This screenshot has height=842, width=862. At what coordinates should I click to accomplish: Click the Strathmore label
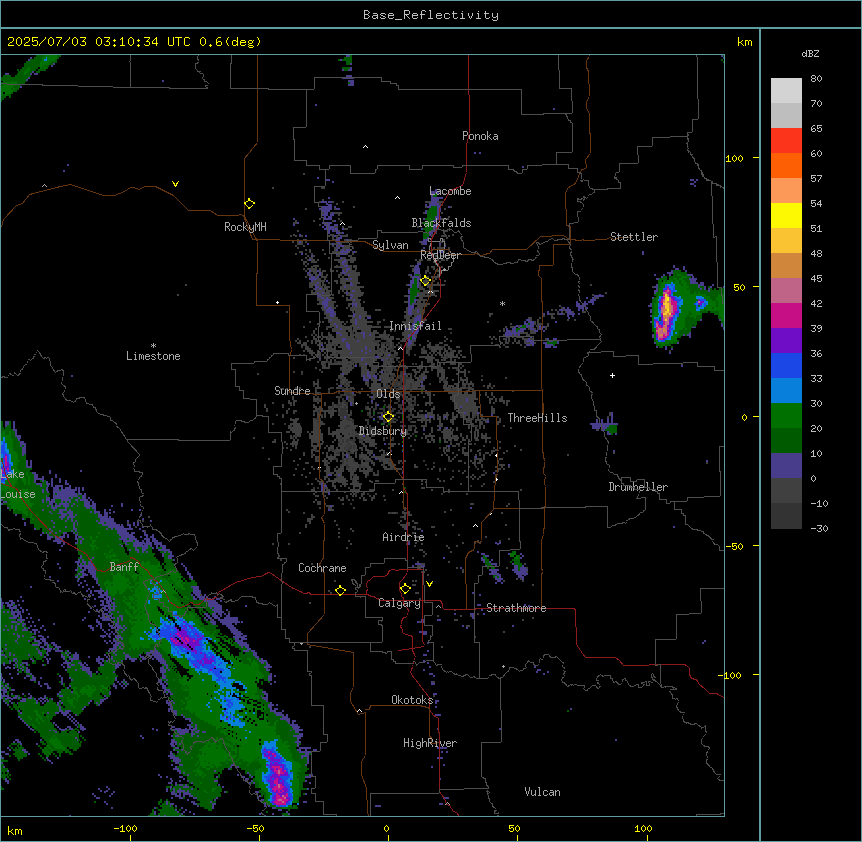click(516, 608)
